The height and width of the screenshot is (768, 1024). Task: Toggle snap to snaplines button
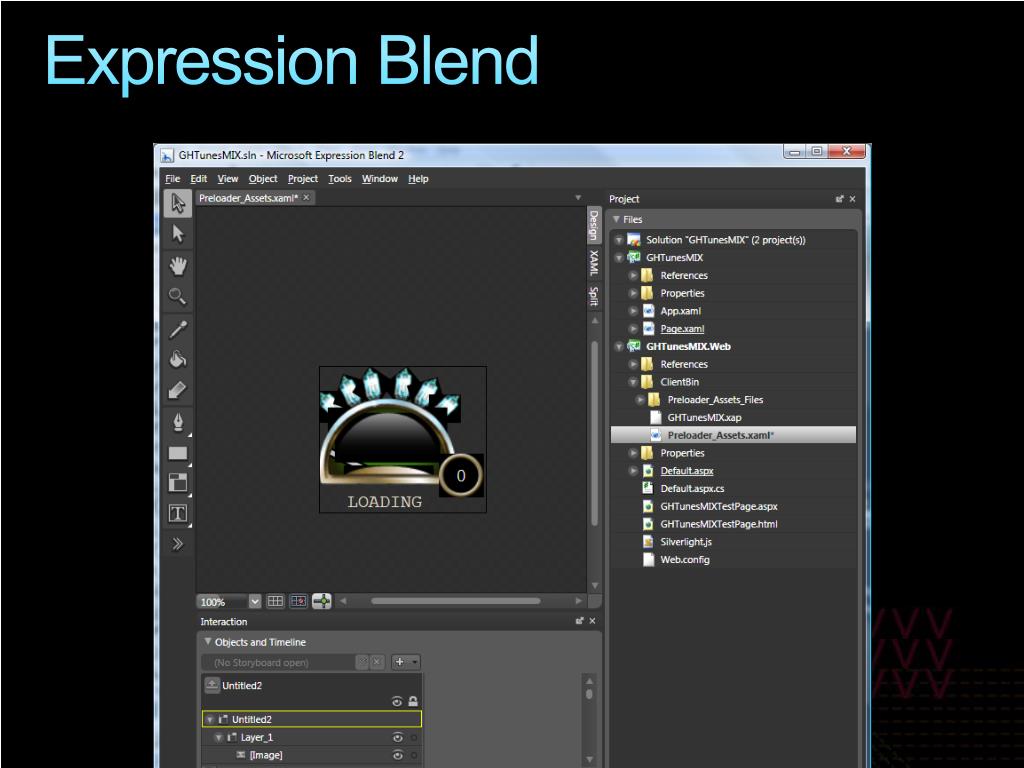(x=322, y=601)
